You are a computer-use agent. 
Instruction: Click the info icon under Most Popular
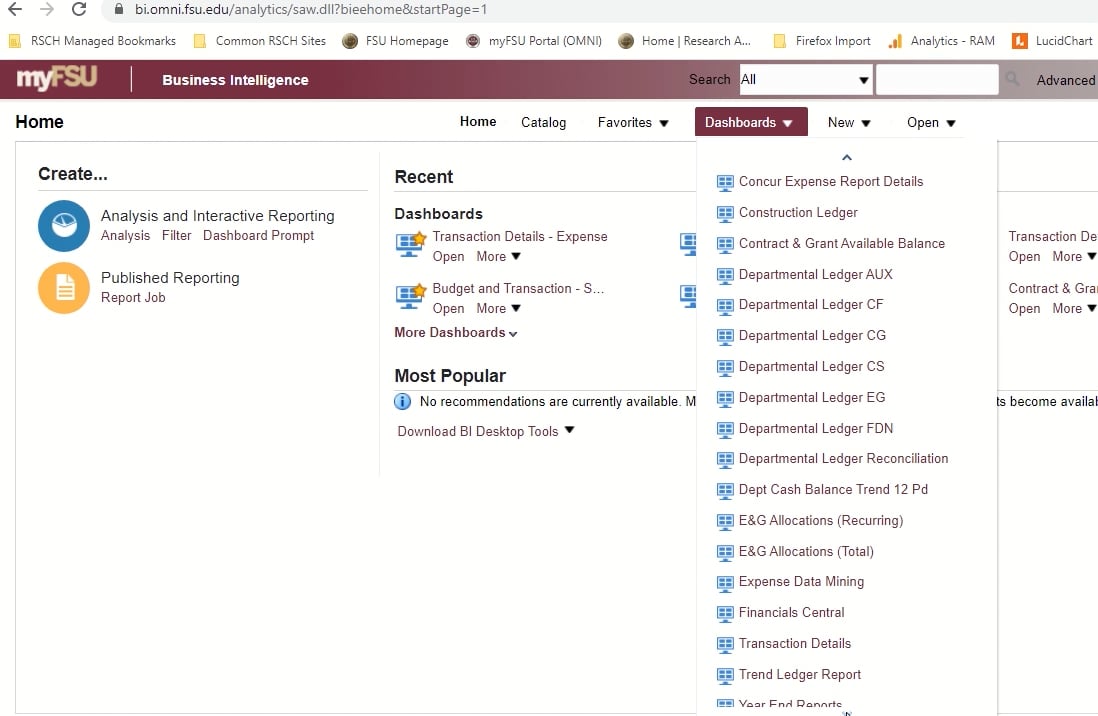(x=403, y=402)
